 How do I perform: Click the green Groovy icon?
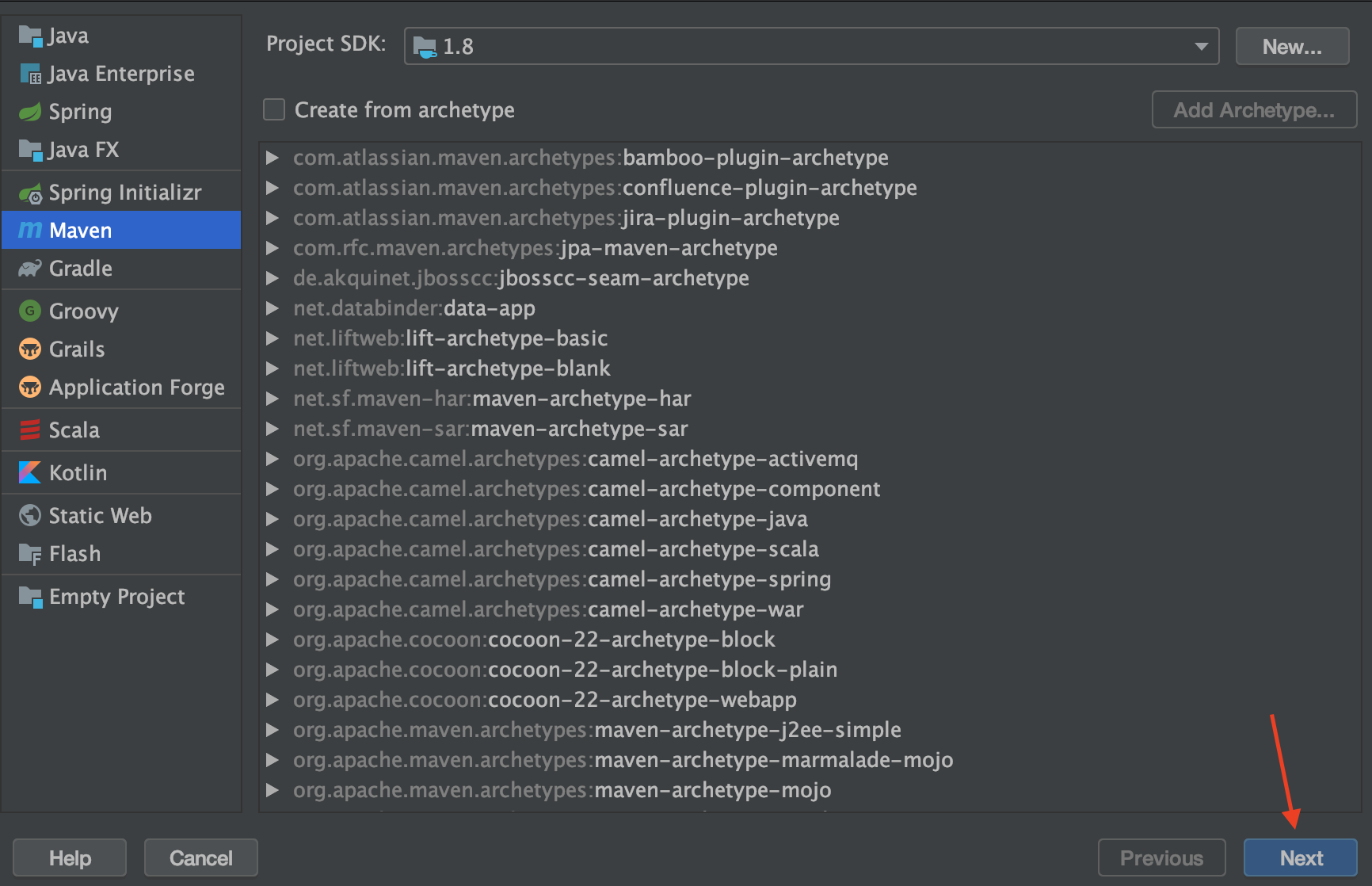pyautogui.click(x=30, y=311)
